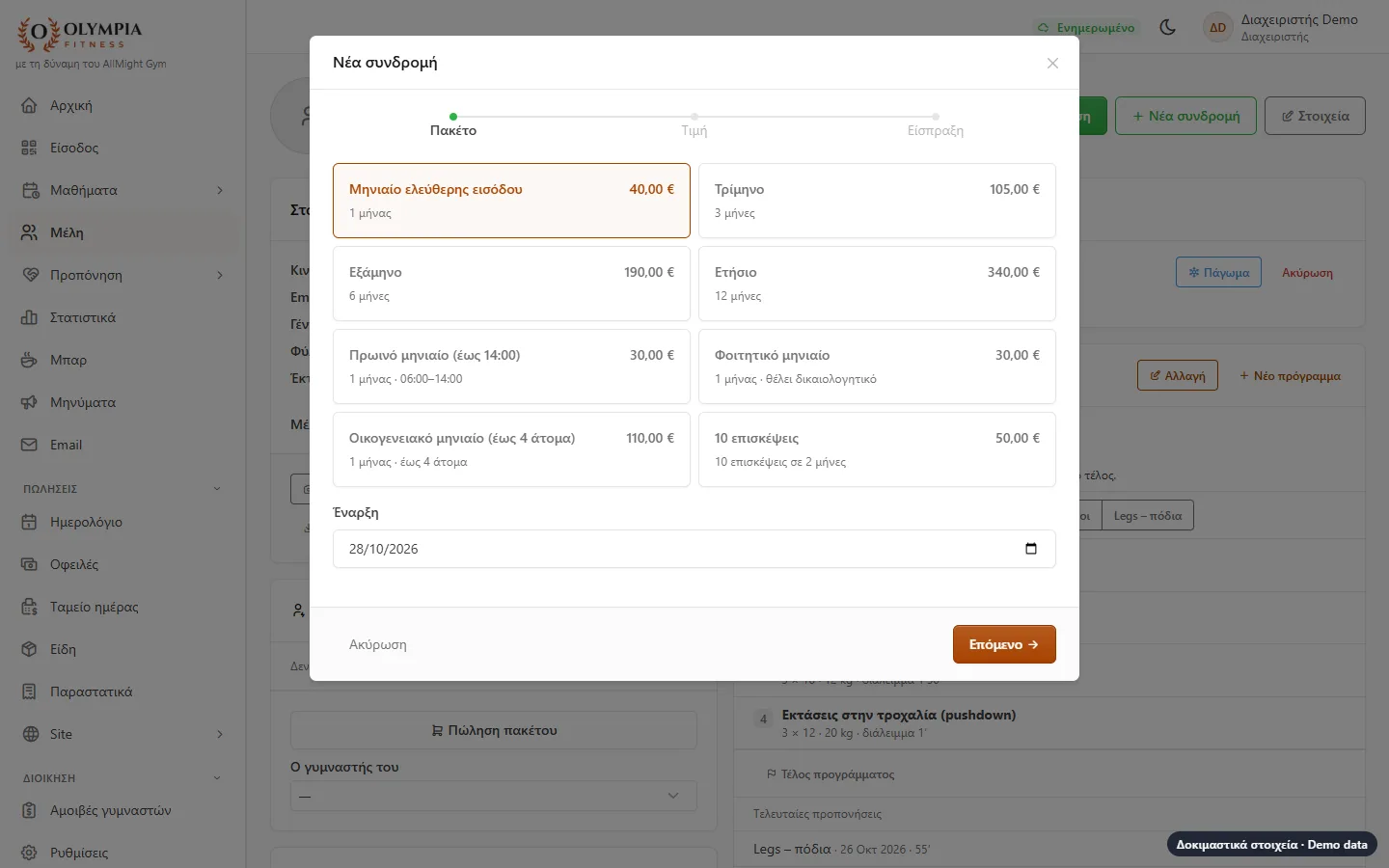Toggle dark mode moon icon

pos(1167,27)
